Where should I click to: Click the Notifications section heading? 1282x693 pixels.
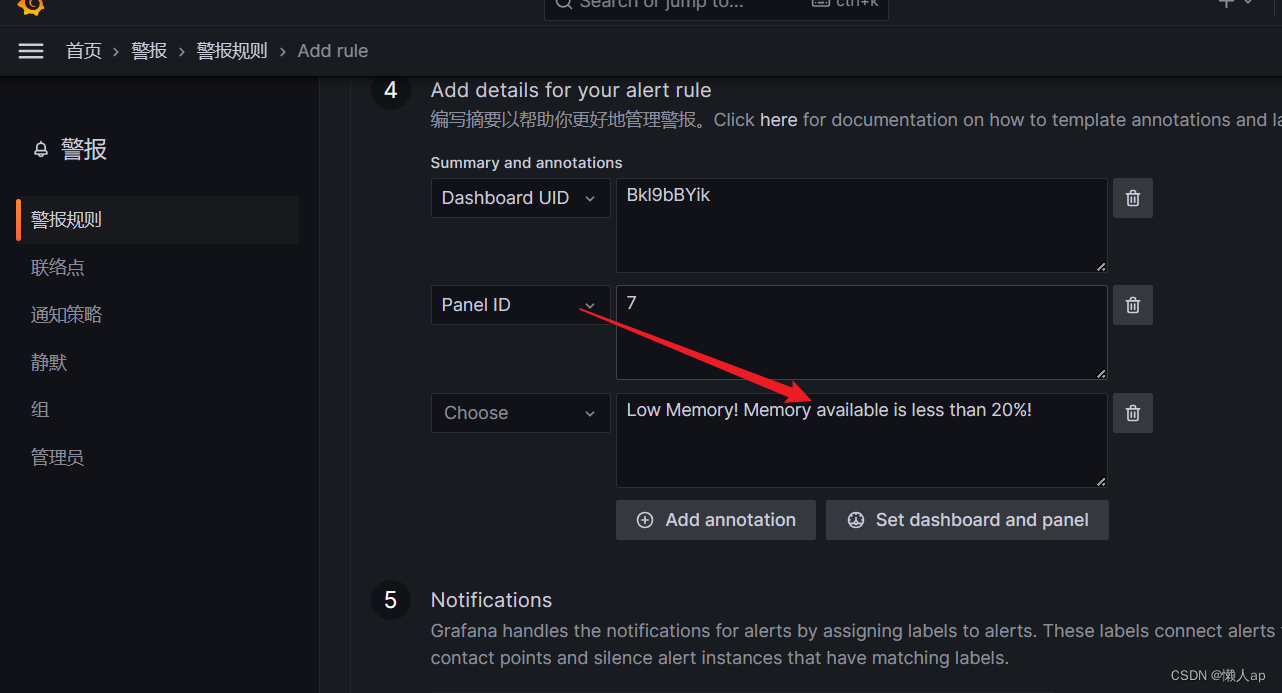[x=491, y=600]
